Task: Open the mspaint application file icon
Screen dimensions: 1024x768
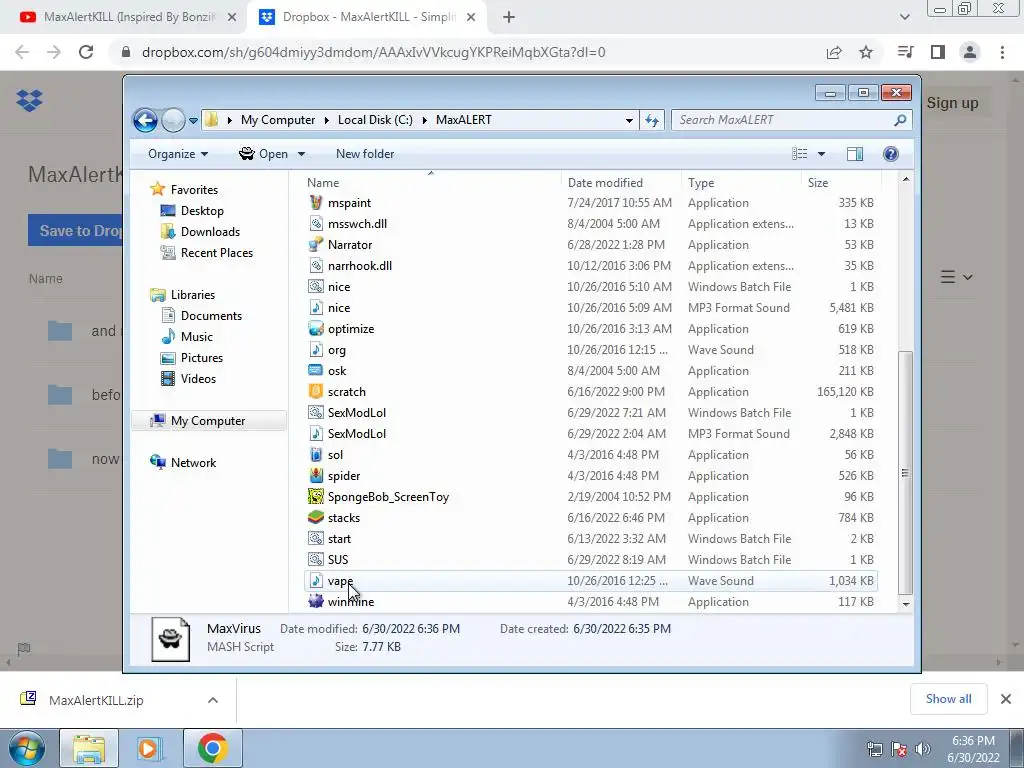Action: click(x=316, y=202)
